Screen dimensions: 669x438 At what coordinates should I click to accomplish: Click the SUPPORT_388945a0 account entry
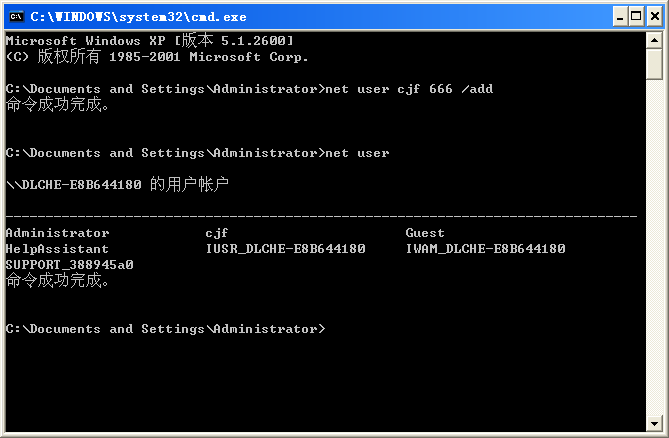69,265
